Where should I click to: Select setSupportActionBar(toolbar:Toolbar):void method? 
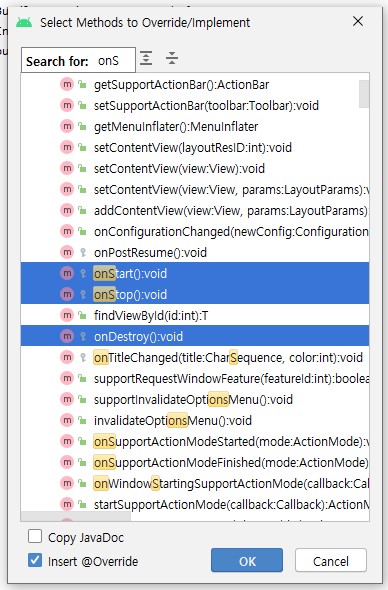click(x=195, y=105)
